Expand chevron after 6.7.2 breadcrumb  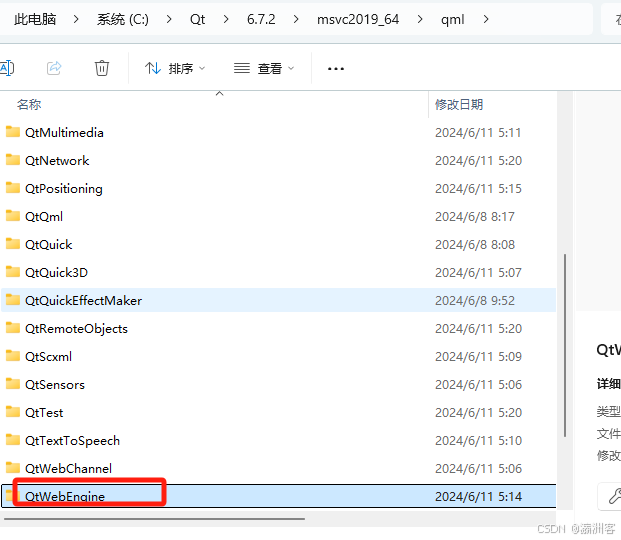click(x=296, y=19)
